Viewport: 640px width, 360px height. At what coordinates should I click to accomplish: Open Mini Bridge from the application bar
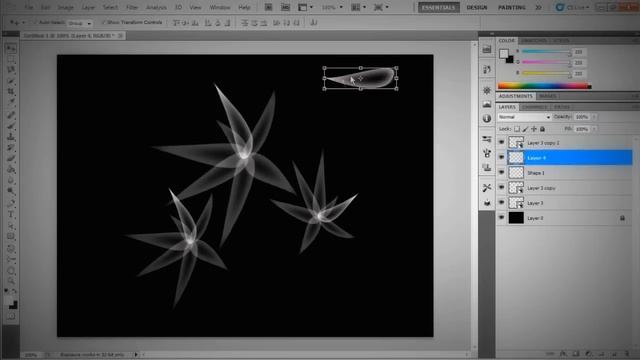tap(285, 7)
